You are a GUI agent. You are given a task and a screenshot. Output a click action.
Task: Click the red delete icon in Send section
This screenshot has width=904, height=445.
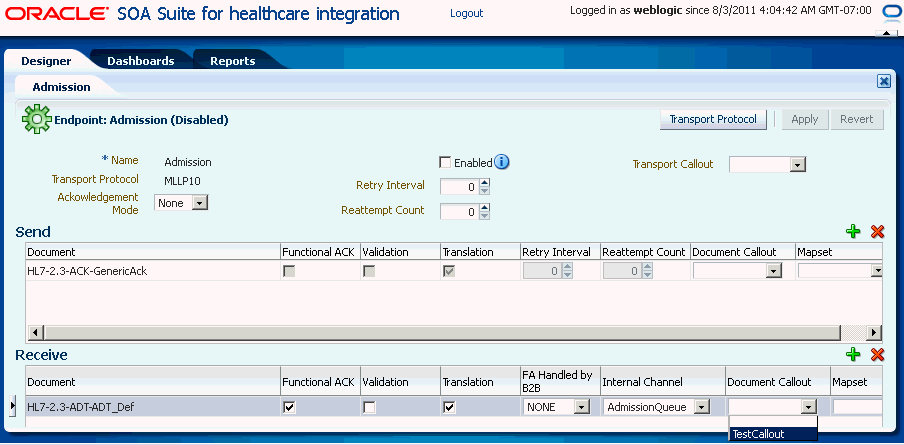click(877, 232)
